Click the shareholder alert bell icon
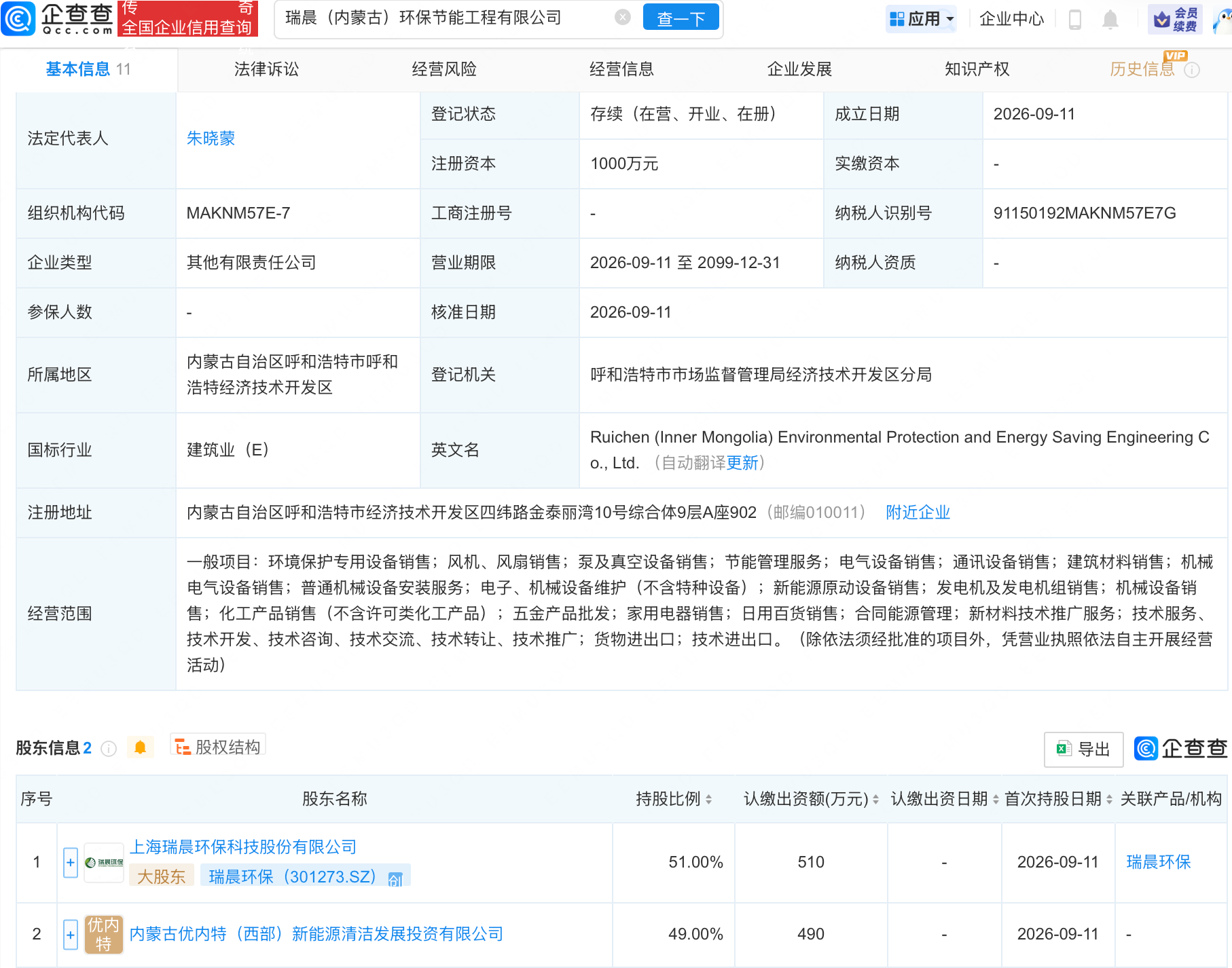Viewport: 1232px width, 968px height. (141, 747)
